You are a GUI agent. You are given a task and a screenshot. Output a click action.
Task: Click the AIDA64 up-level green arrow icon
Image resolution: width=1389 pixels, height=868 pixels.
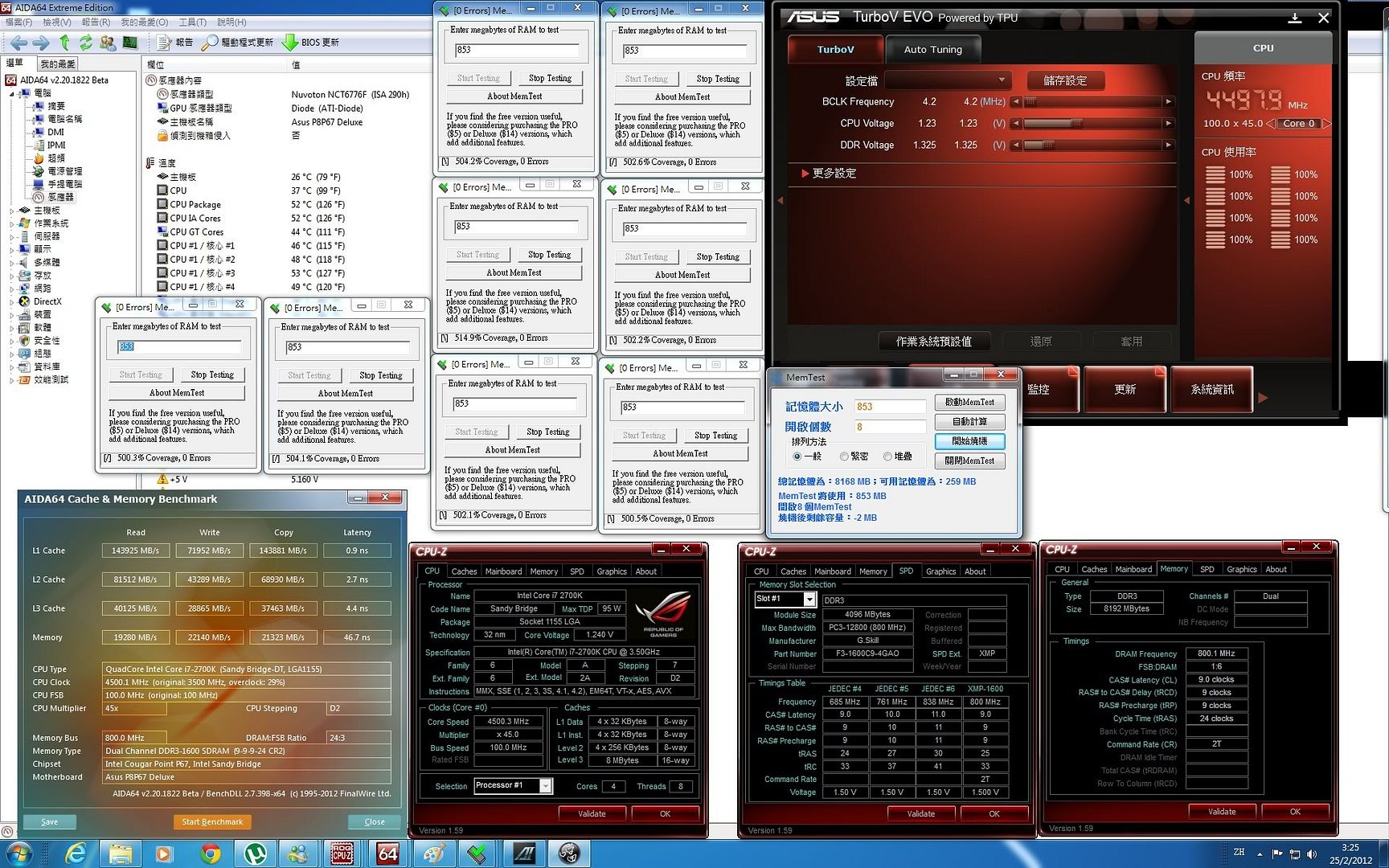[x=64, y=43]
